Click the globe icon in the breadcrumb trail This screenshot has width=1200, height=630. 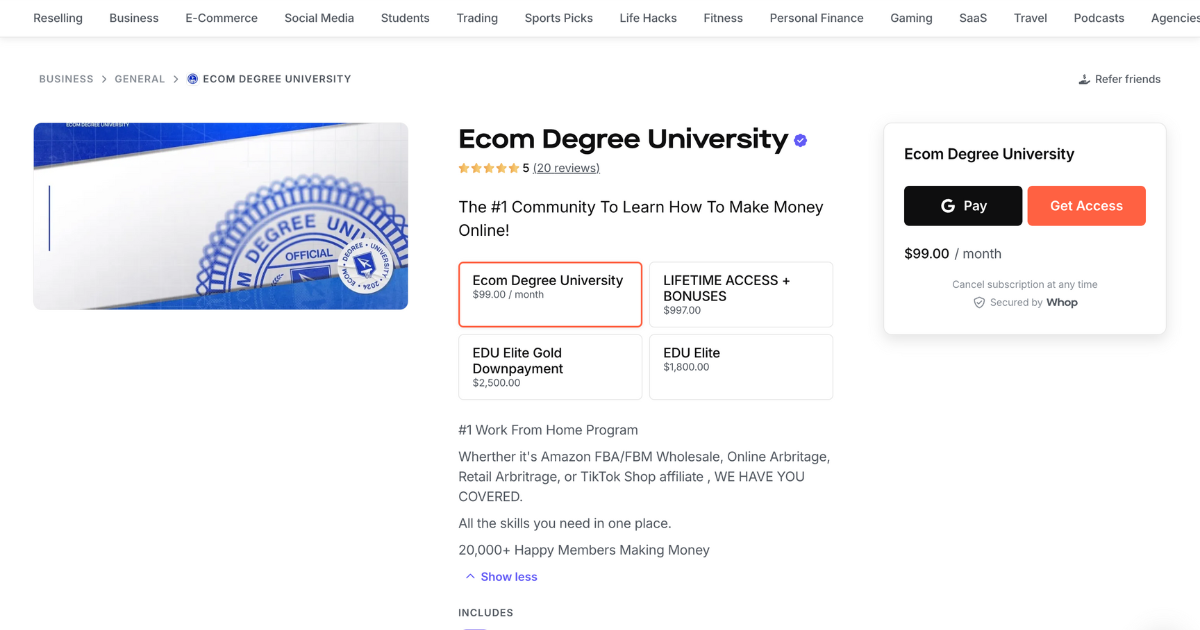(x=191, y=78)
